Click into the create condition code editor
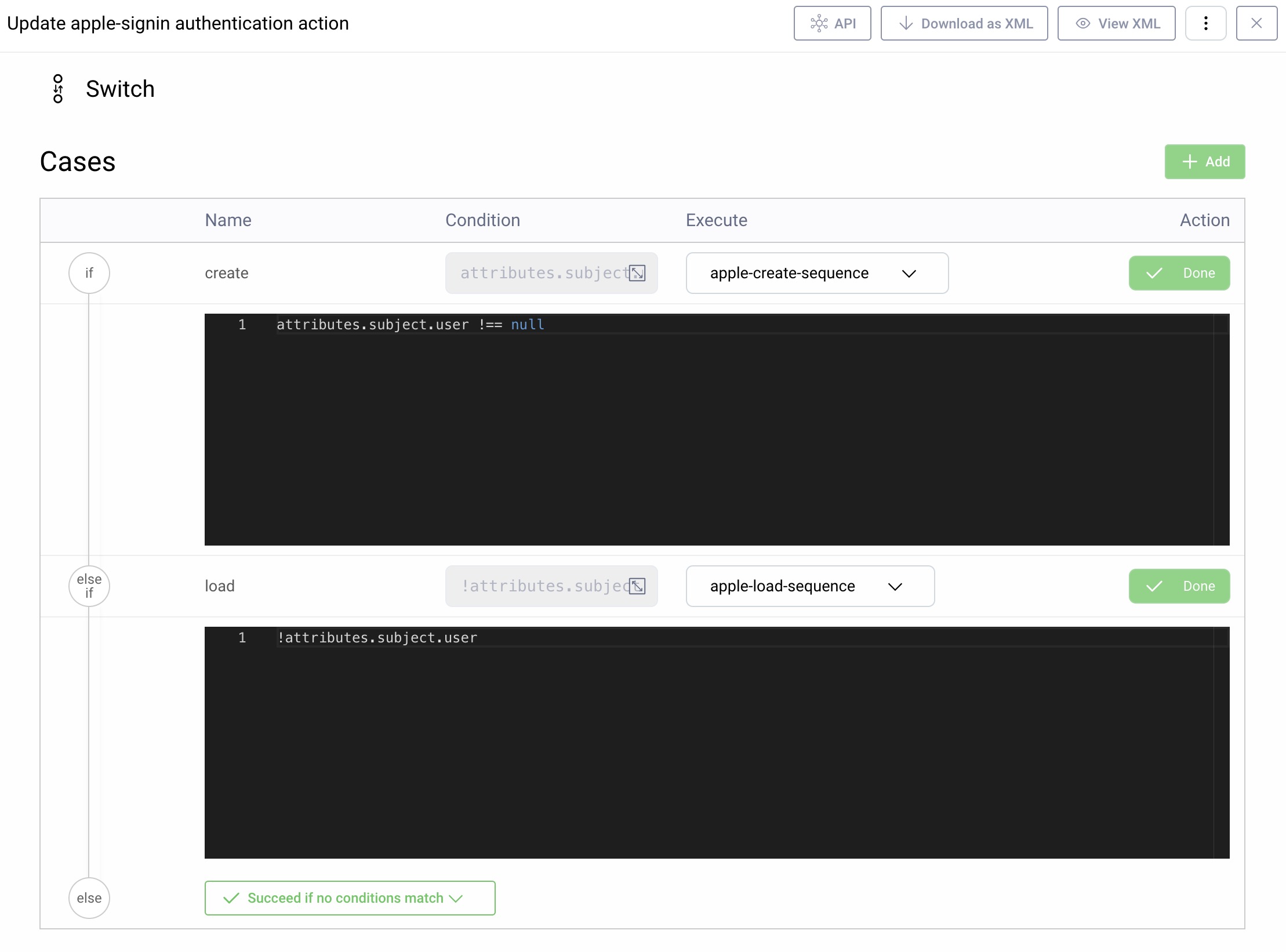The image size is (1286, 952). tap(716, 429)
